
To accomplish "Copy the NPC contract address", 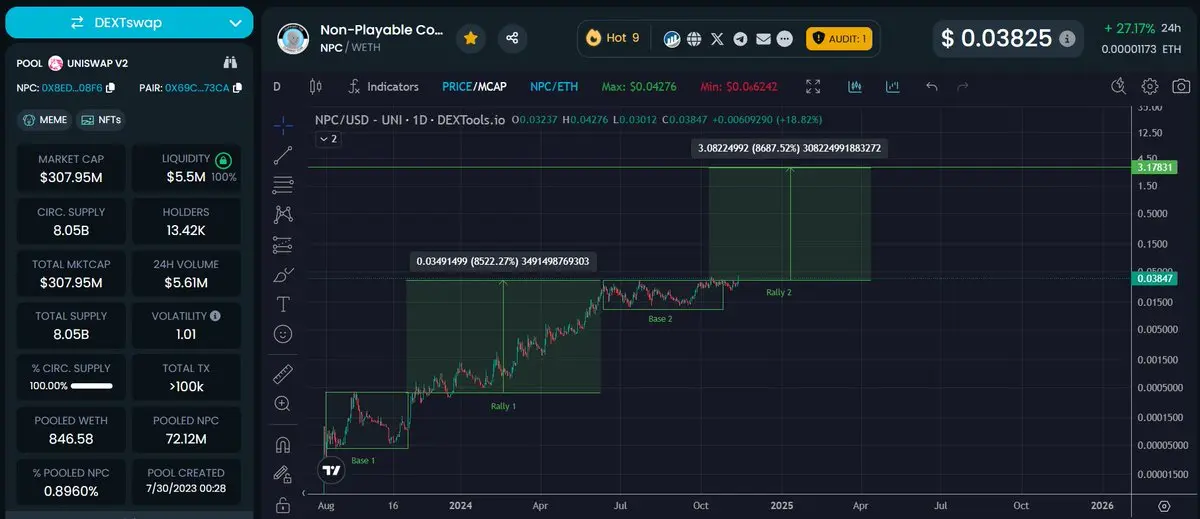I will tap(111, 88).
